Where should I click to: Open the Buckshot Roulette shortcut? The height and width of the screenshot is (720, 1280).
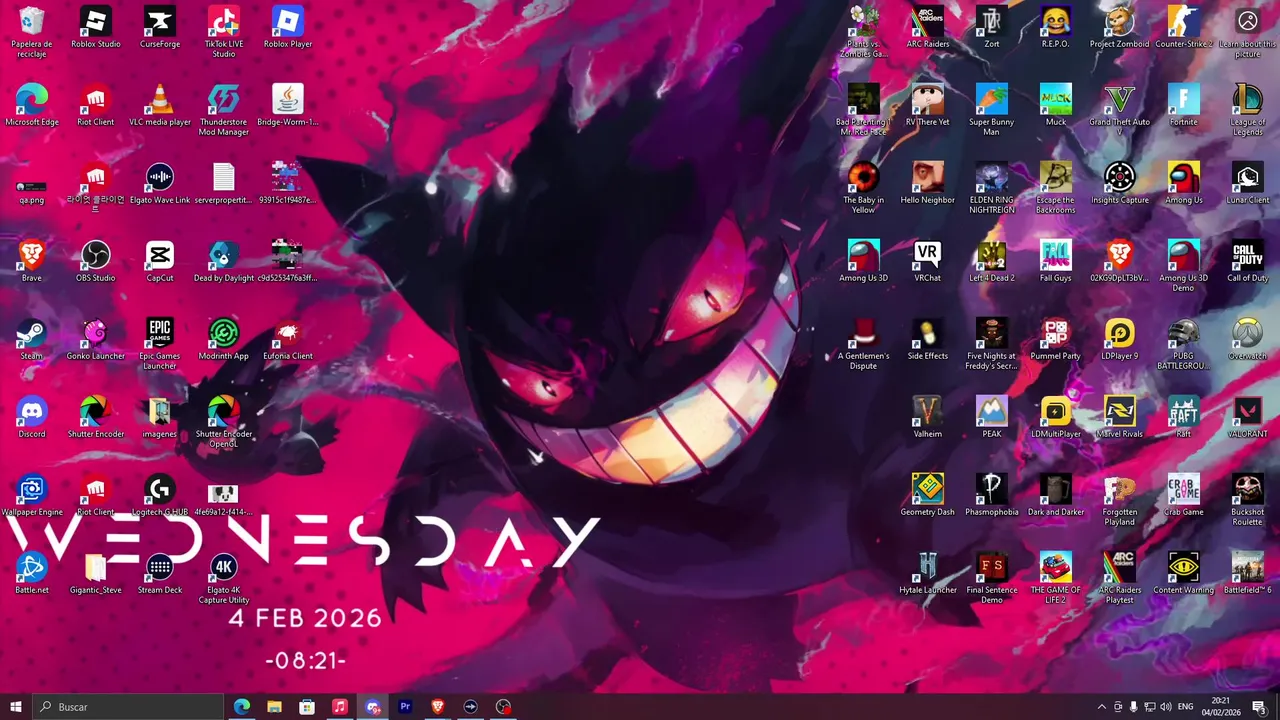click(1248, 500)
